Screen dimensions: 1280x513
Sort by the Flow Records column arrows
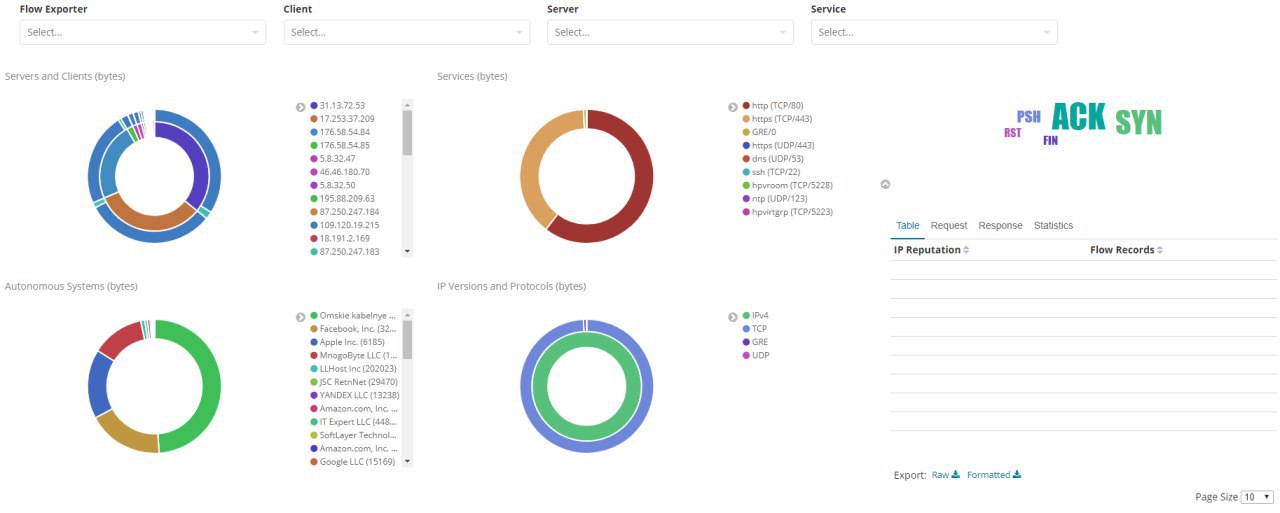[1160, 250]
